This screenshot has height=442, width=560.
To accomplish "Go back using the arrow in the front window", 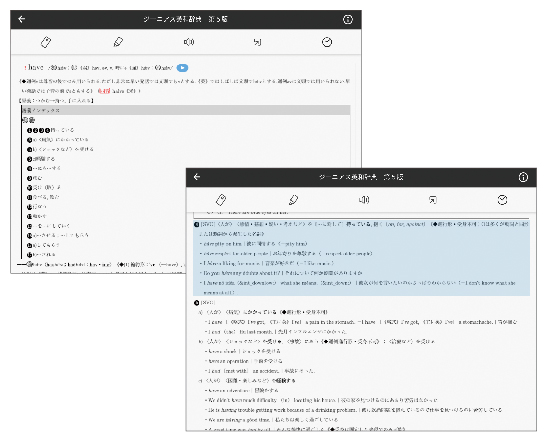I will pyautogui.click(x=197, y=177).
